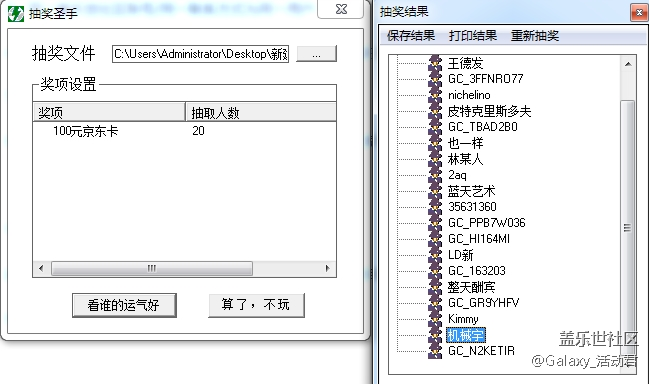Select winner LD新 in results list
The height and width of the screenshot is (384, 649).
pyautogui.click(x=461, y=254)
